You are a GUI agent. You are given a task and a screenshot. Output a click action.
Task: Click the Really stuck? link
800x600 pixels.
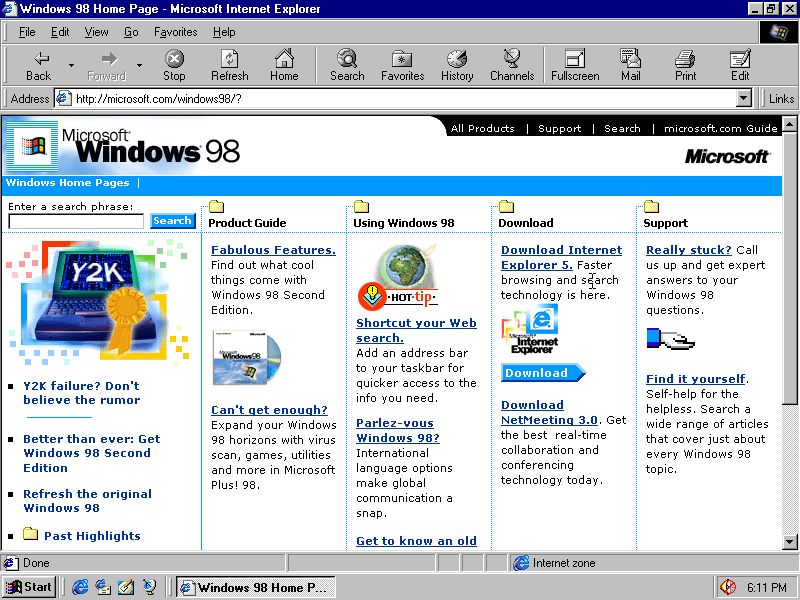pyautogui.click(x=689, y=250)
